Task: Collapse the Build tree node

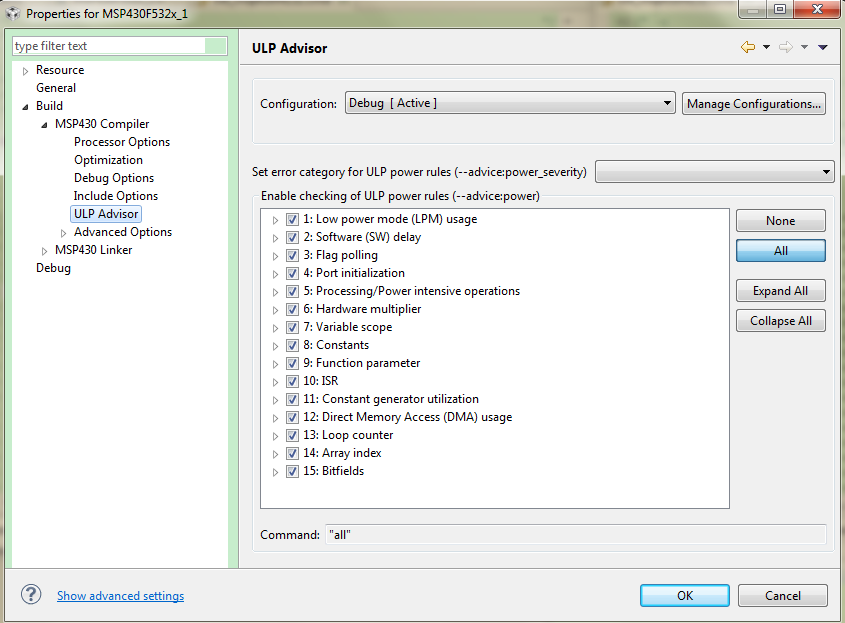Action: pos(25,106)
